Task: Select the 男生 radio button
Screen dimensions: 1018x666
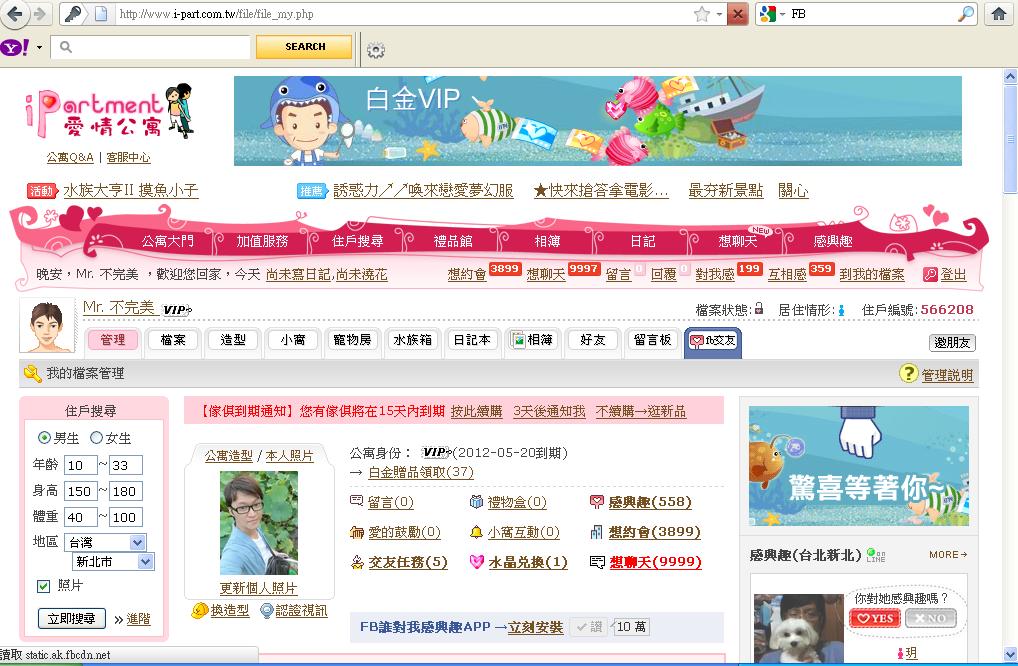Action: (44, 438)
